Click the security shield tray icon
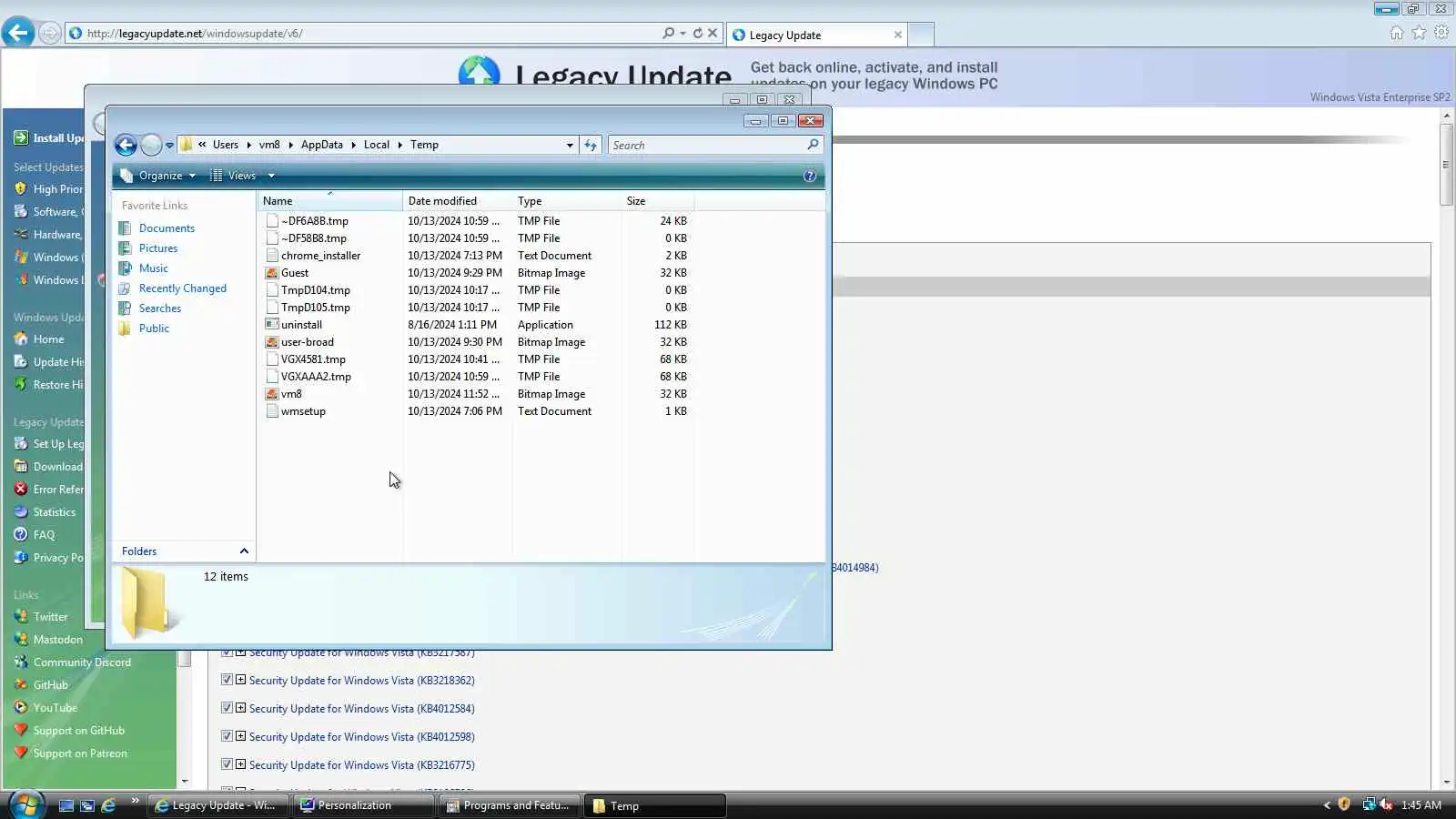 tap(1344, 804)
